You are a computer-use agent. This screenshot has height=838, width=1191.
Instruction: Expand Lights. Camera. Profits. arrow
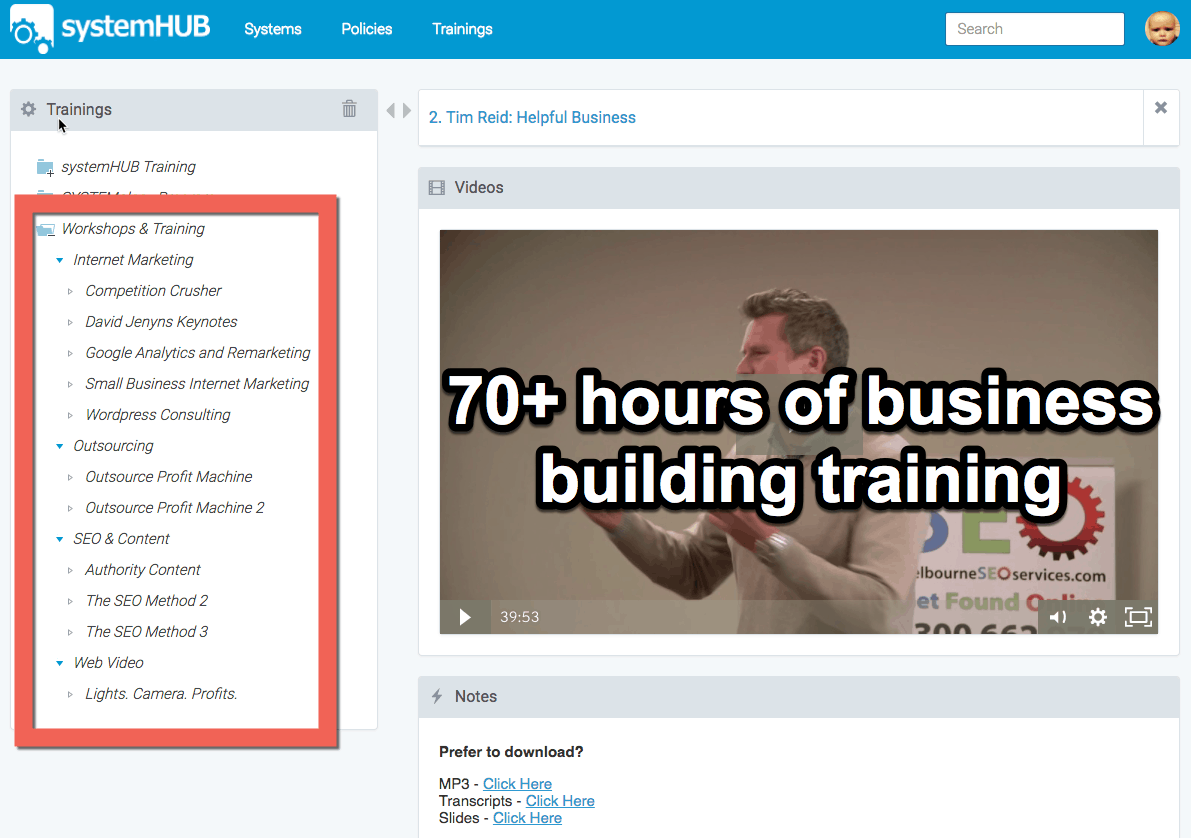tap(70, 694)
